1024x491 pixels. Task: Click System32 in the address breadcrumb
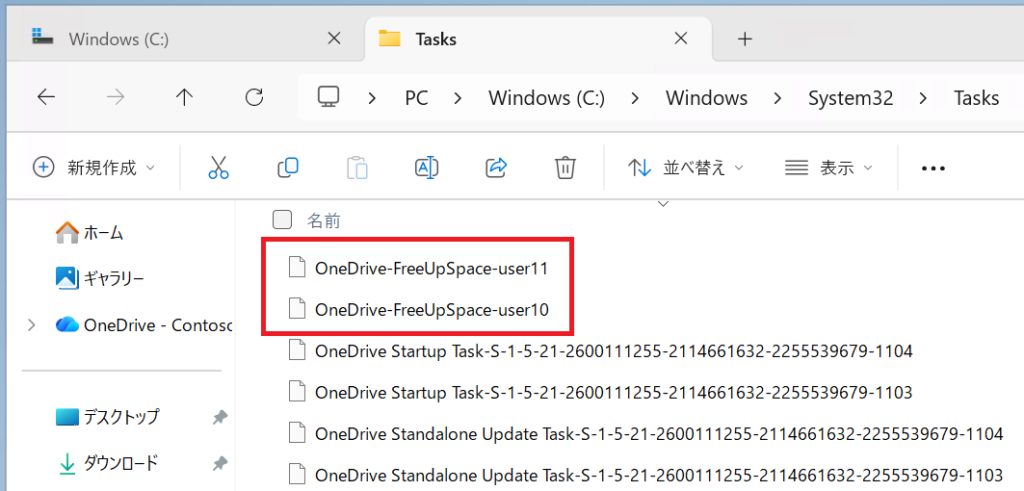coord(851,98)
